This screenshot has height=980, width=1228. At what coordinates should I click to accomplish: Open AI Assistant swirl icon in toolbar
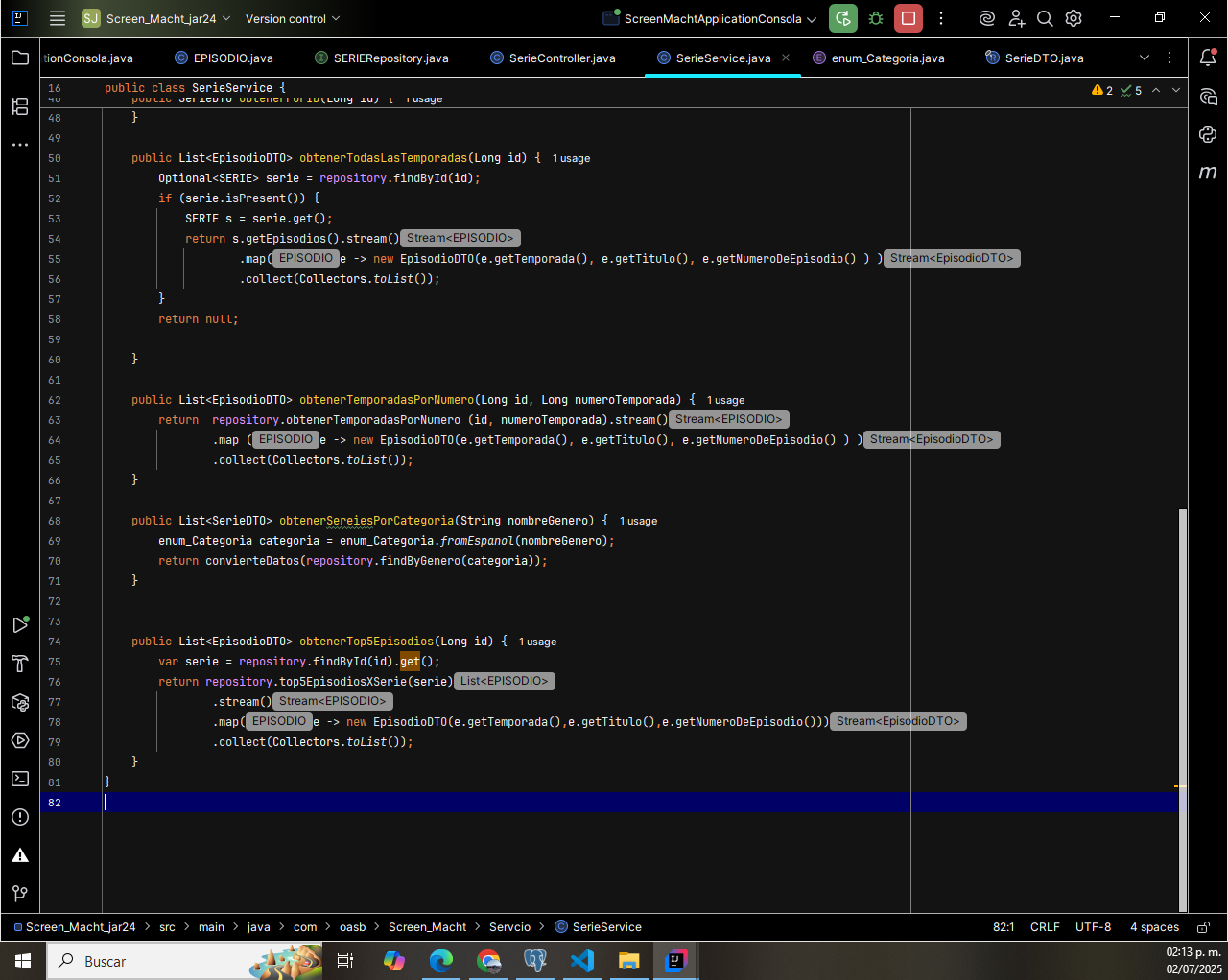tap(987, 18)
